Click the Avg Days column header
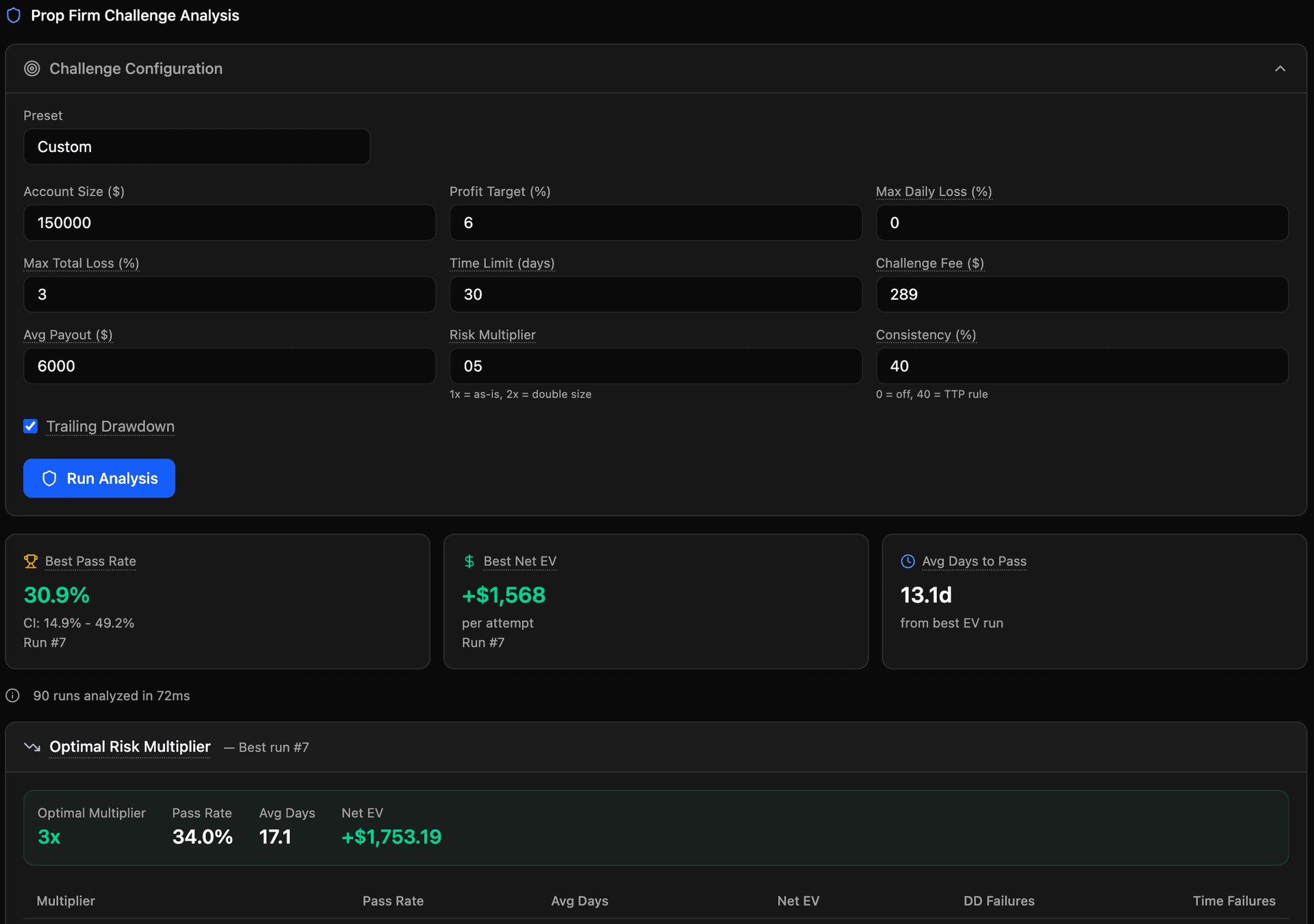Image resolution: width=1314 pixels, height=924 pixels. coord(580,901)
